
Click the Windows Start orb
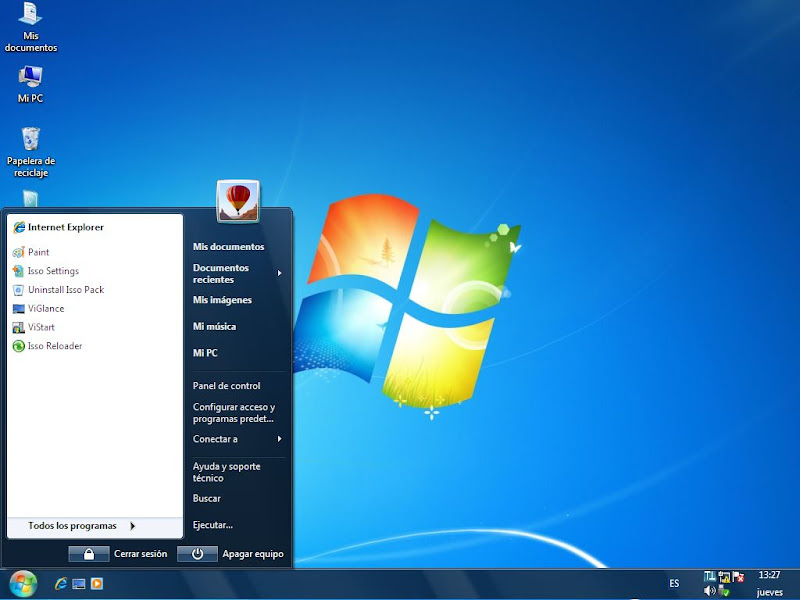pos(23,584)
